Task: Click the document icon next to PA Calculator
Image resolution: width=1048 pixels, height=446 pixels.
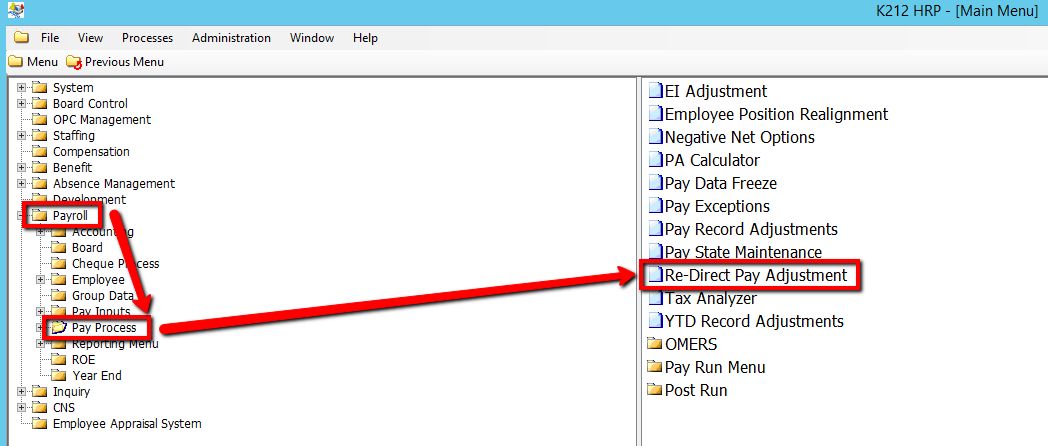Action: [656, 160]
